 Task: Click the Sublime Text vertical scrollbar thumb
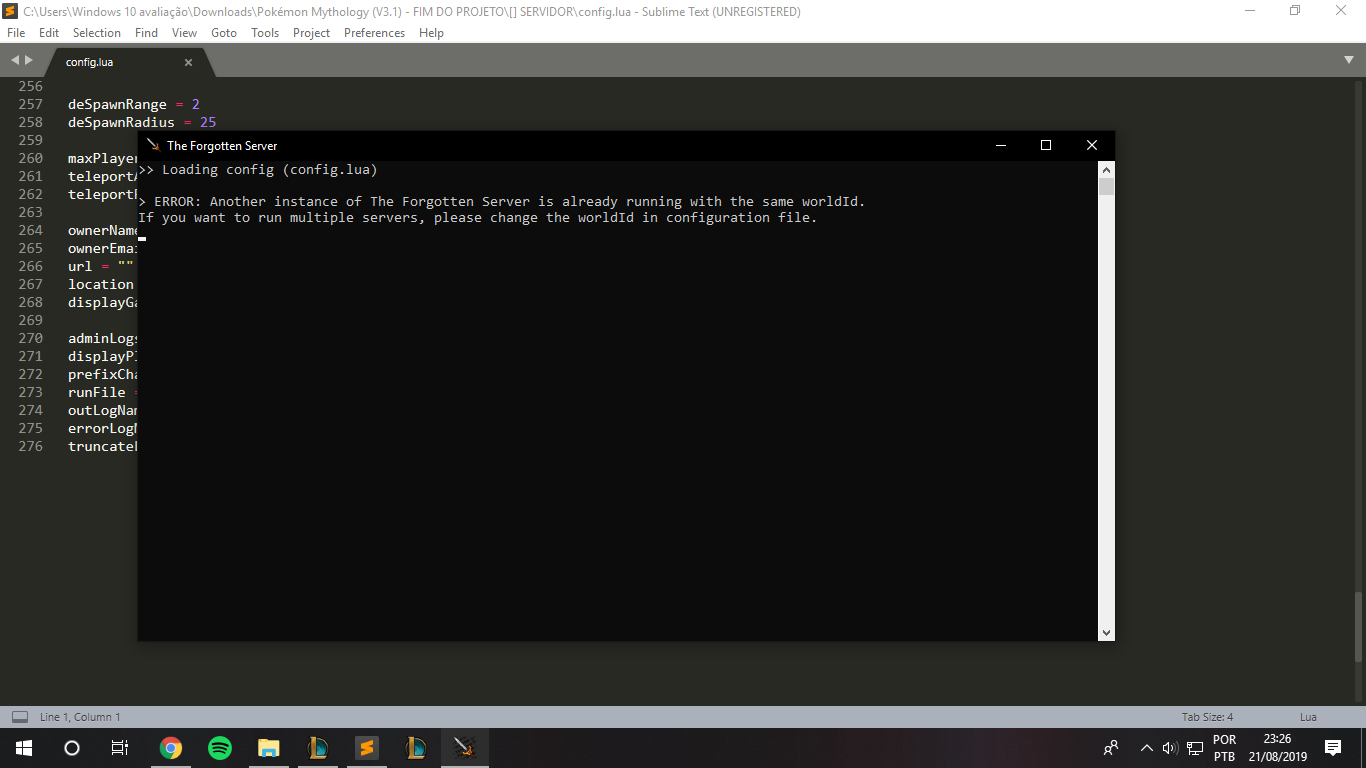pos(1358,627)
